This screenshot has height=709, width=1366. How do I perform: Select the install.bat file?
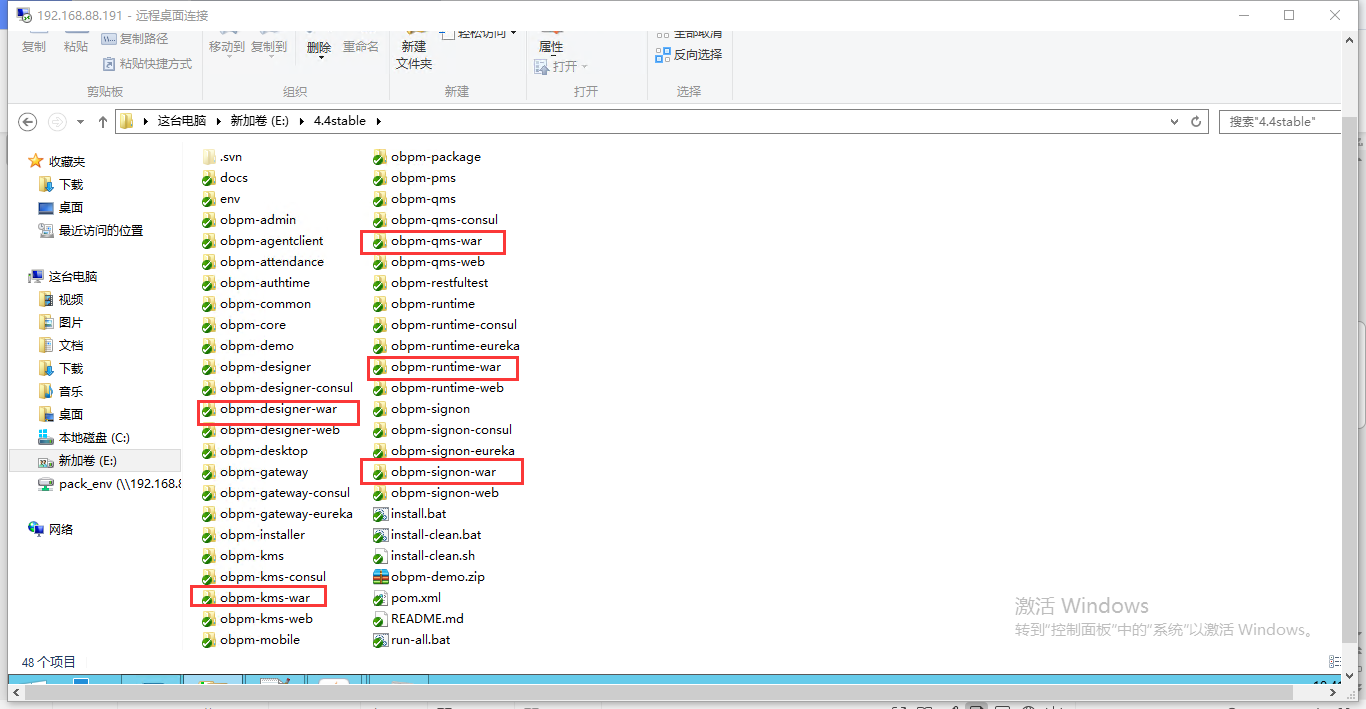click(418, 514)
